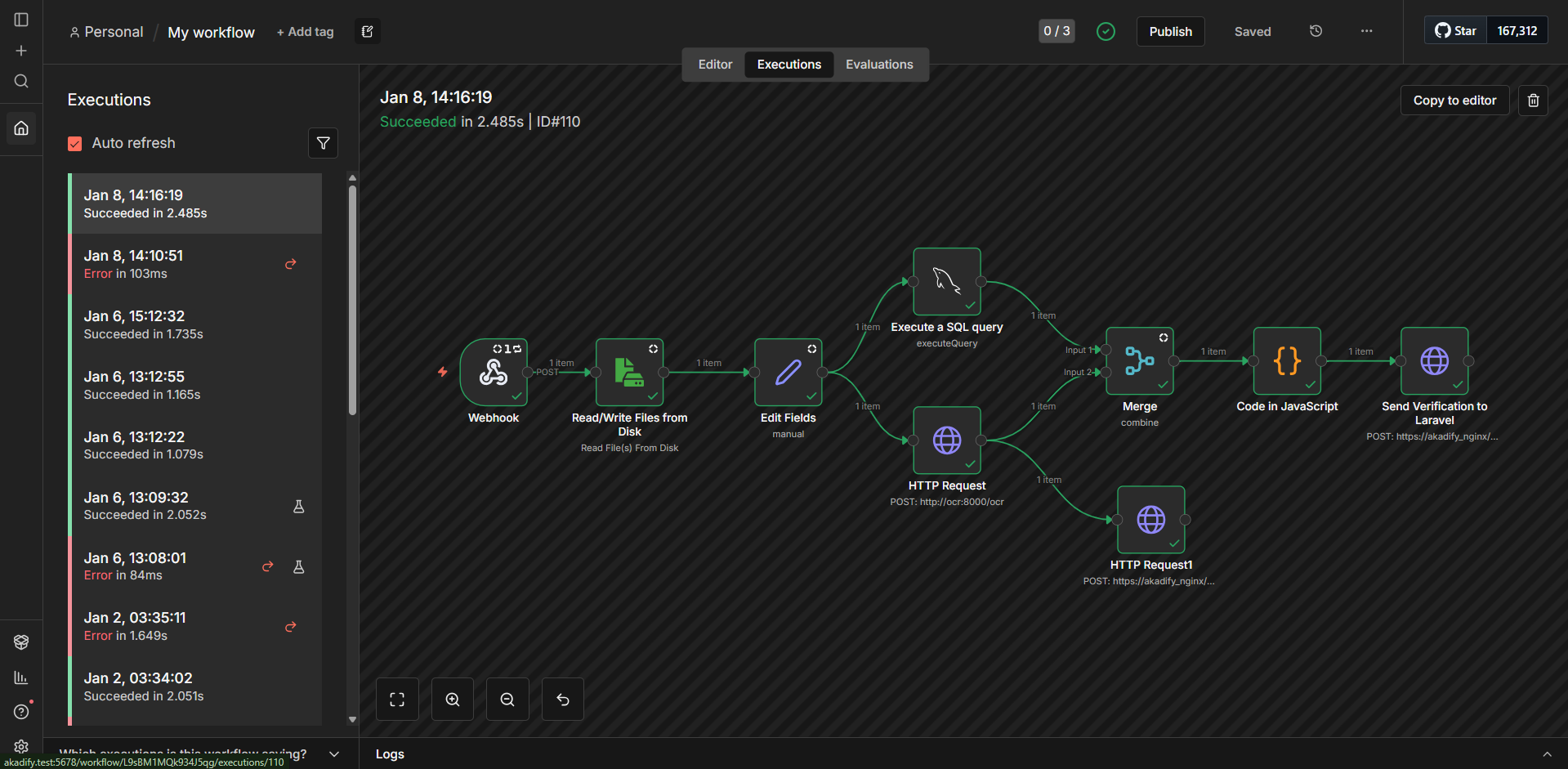Select the HTTP Request OCR node
This screenshot has height=769, width=1568.
pyautogui.click(x=947, y=440)
